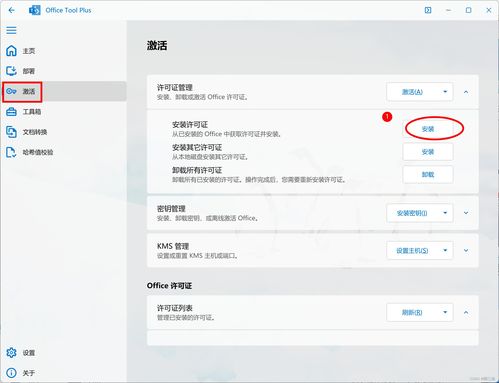This screenshot has height=383, width=499.
Task: Click the KMS 管理 heading text
Action: tap(173, 246)
